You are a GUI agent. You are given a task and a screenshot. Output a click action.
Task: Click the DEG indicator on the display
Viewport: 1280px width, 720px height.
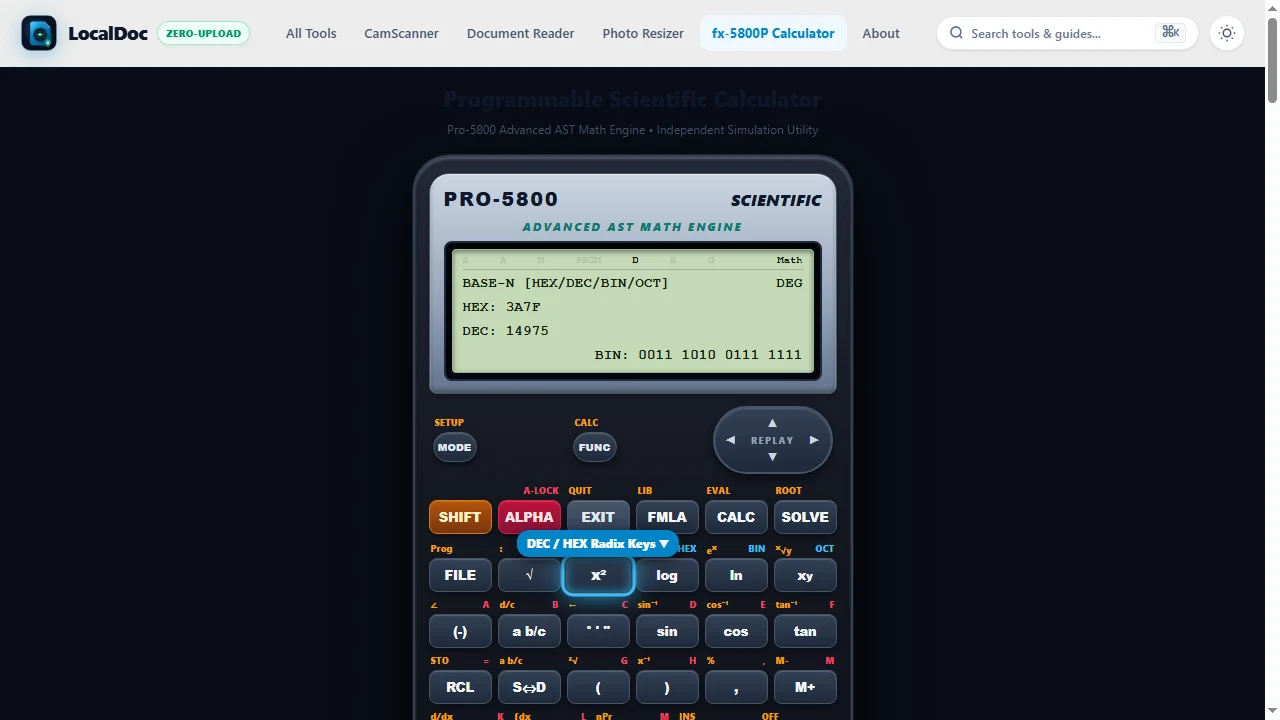click(789, 283)
